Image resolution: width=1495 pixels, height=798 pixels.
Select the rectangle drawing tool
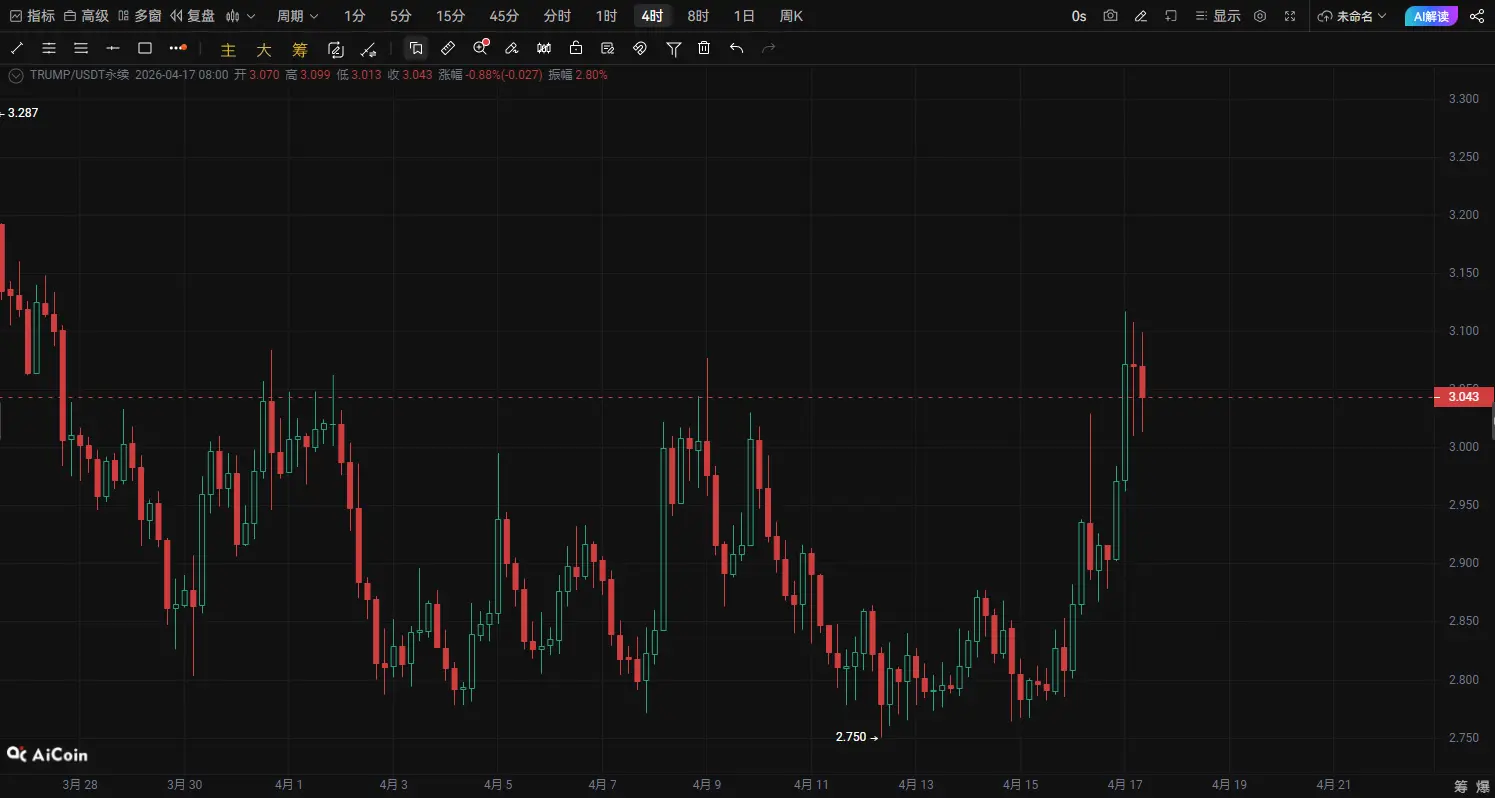tap(145, 48)
